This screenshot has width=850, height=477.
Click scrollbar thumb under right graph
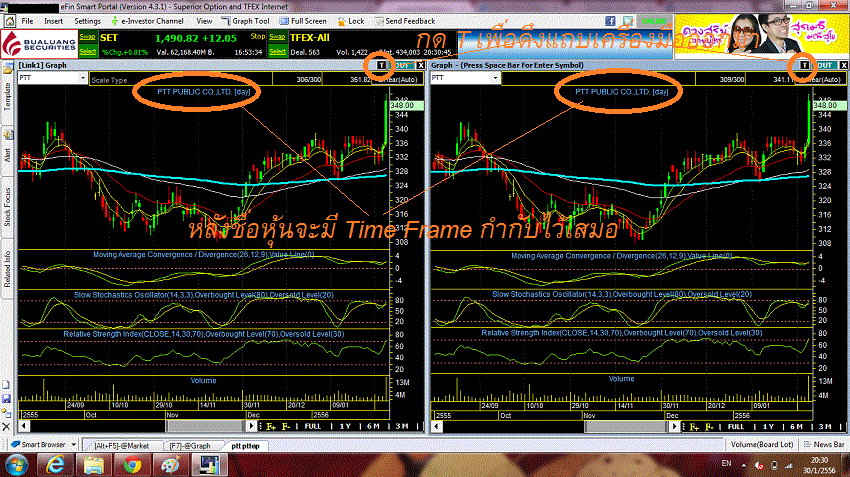tap(626, 427)
